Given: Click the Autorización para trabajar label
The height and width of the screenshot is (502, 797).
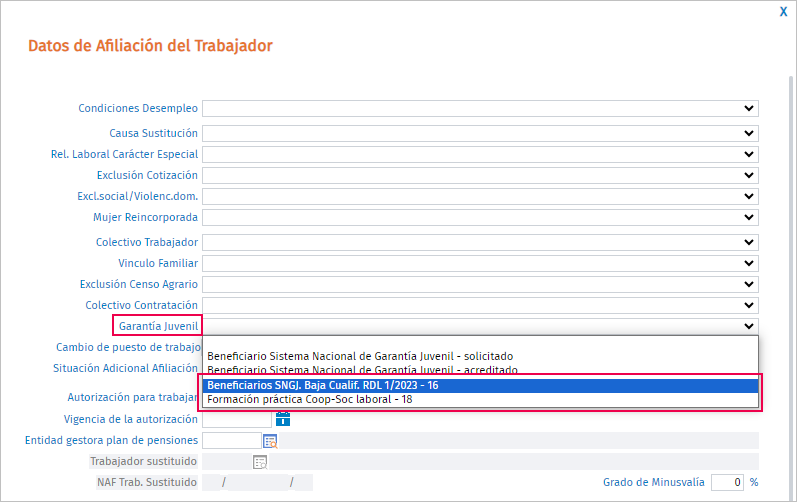Looking at the screenshot, I should click(x=132, y=397).
